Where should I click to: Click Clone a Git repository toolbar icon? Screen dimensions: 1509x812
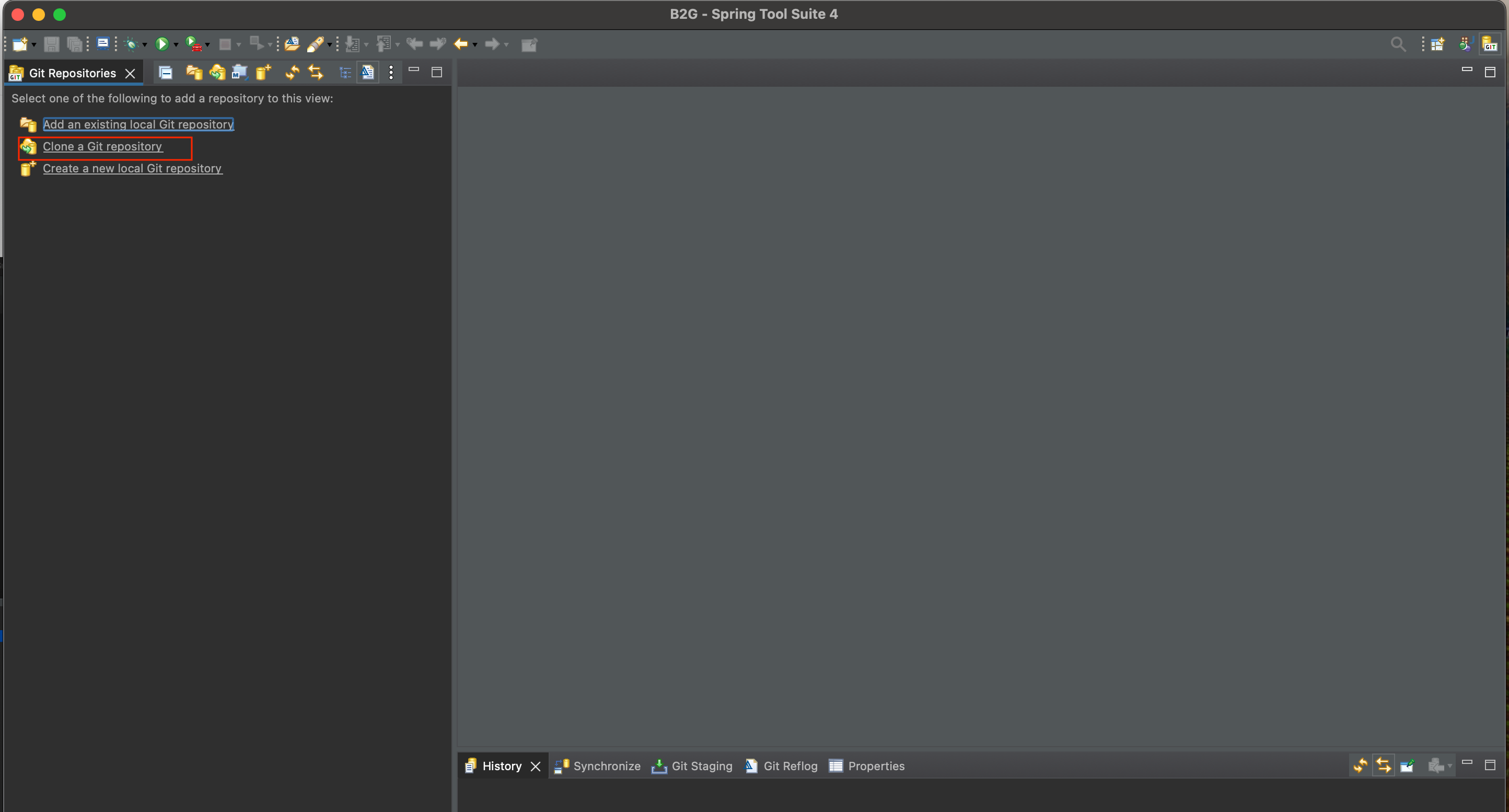pyautogui.click(x=217, y=72)
